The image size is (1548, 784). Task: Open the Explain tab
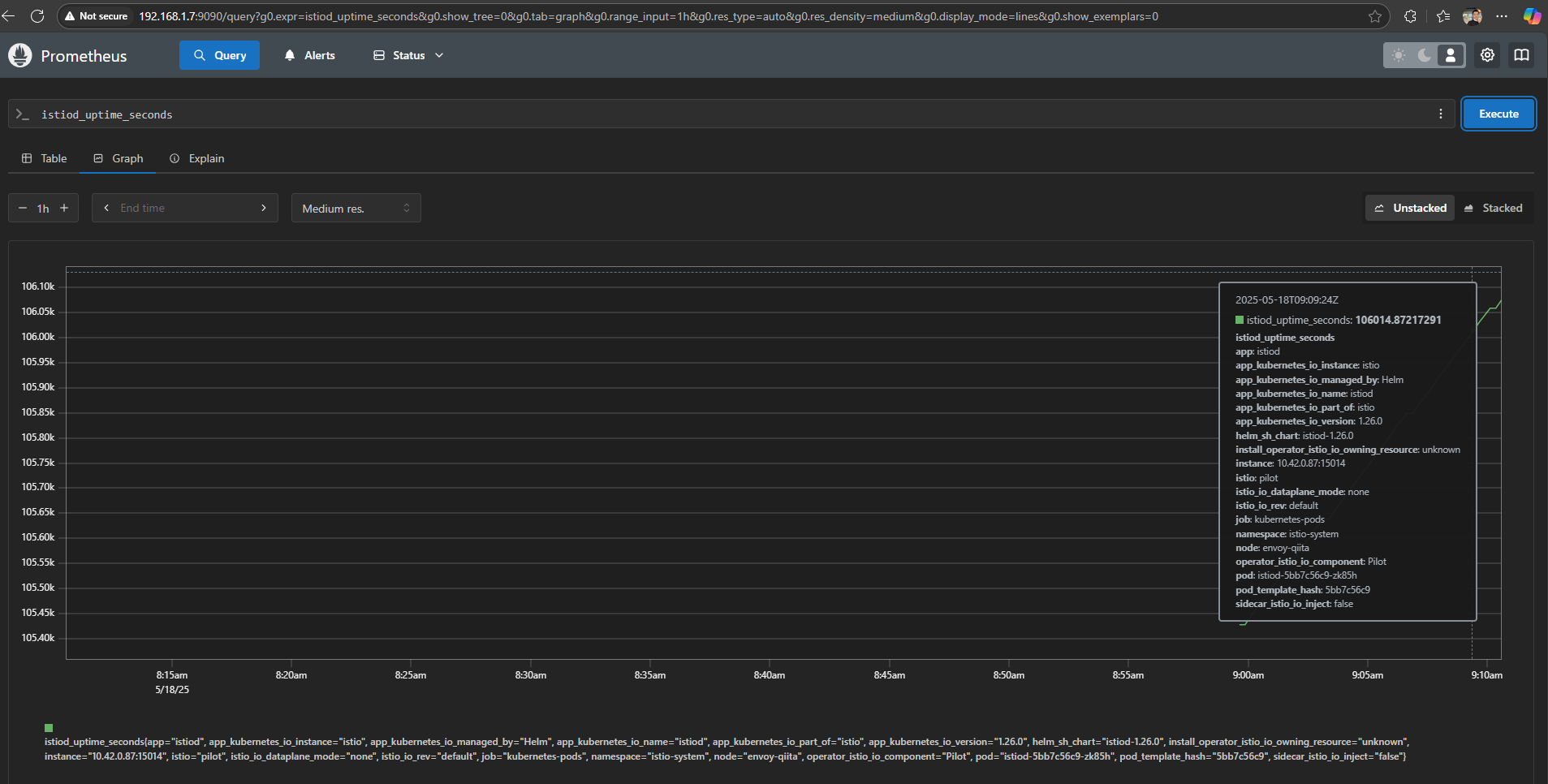pyautogui.click(x=197, y=158)
